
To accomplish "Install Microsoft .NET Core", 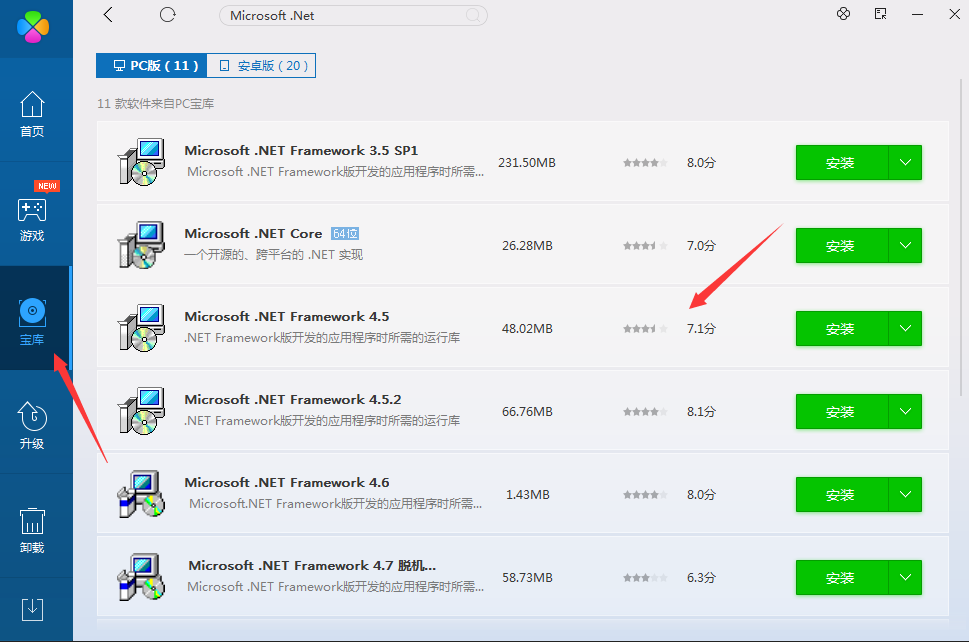I will click(842, 245).
